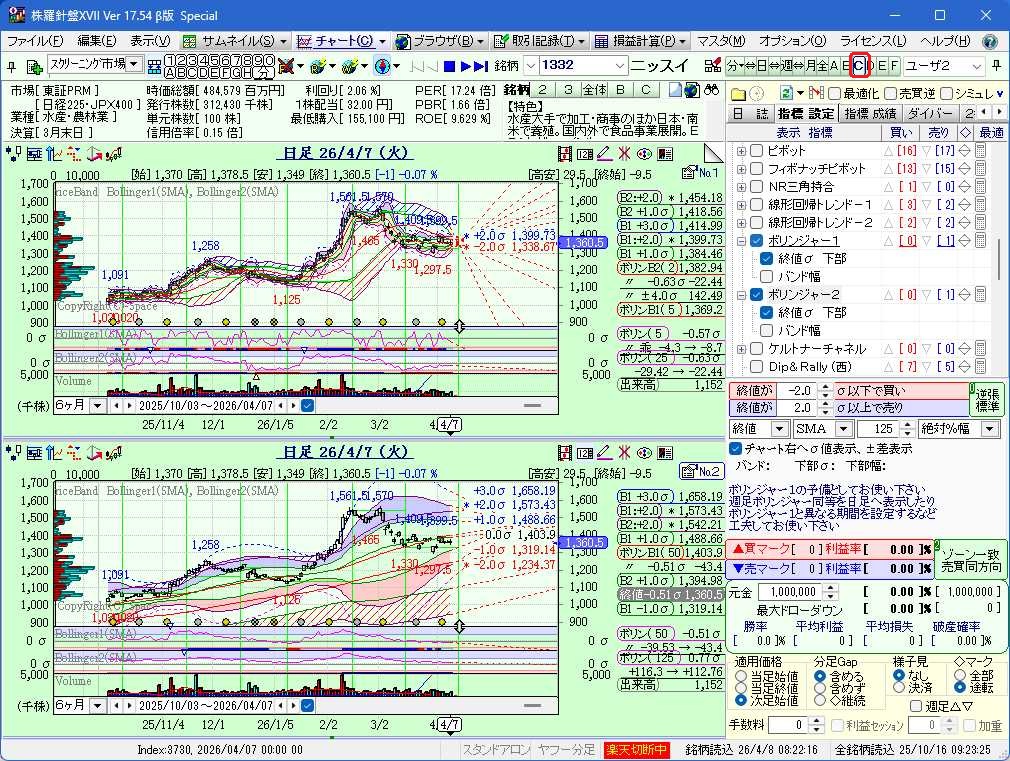Click the ゾーン一致 売買同方向 button
This screenshot has width=1010, height=761.
click(x=968, y=559)
